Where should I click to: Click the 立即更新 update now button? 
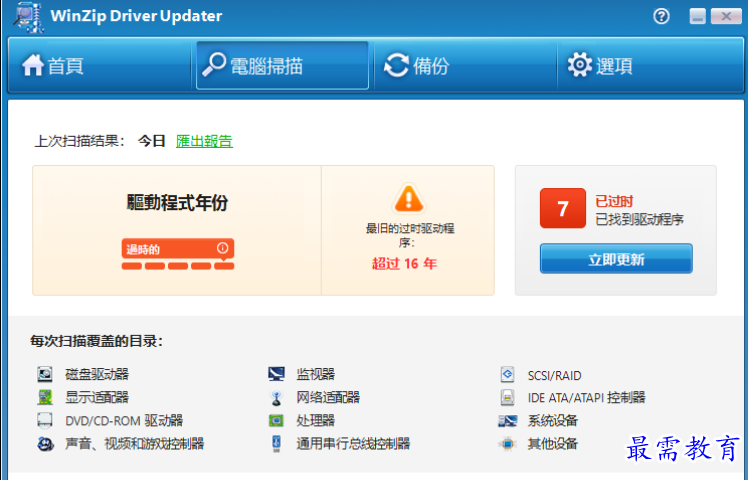tap(616, 259)
